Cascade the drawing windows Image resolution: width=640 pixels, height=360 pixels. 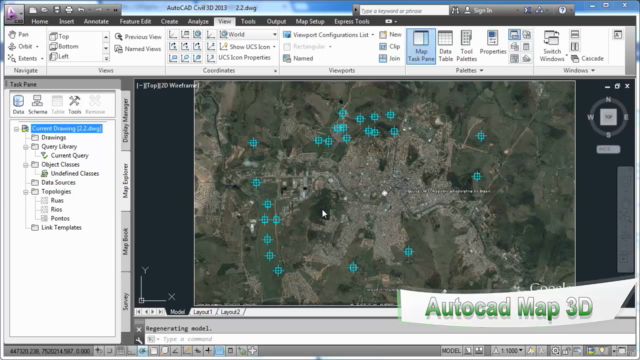click(x=587, y=59)
